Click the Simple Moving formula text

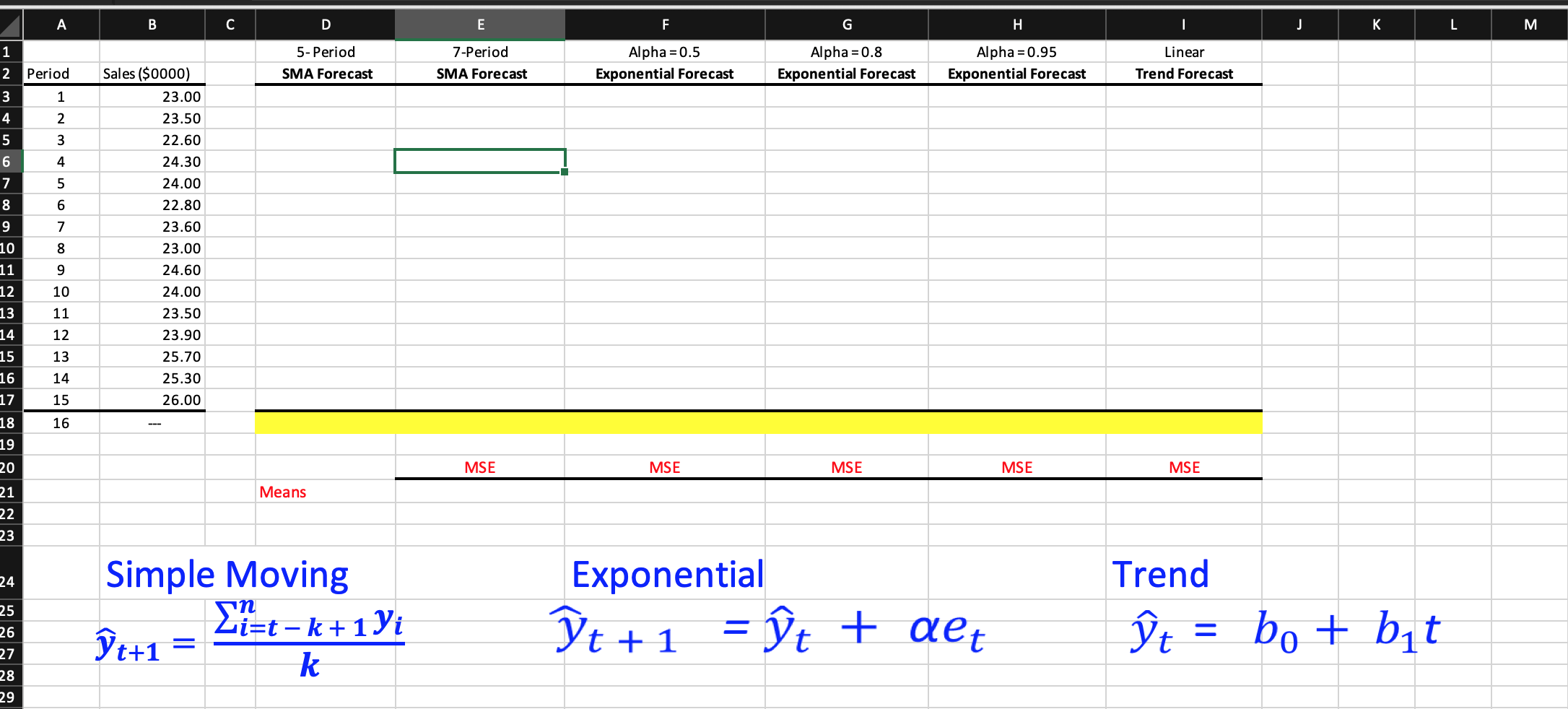coord(227,574)
